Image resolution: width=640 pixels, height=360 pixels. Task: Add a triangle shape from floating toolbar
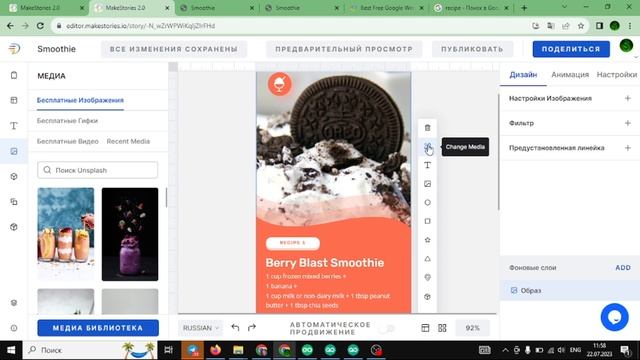427,259
